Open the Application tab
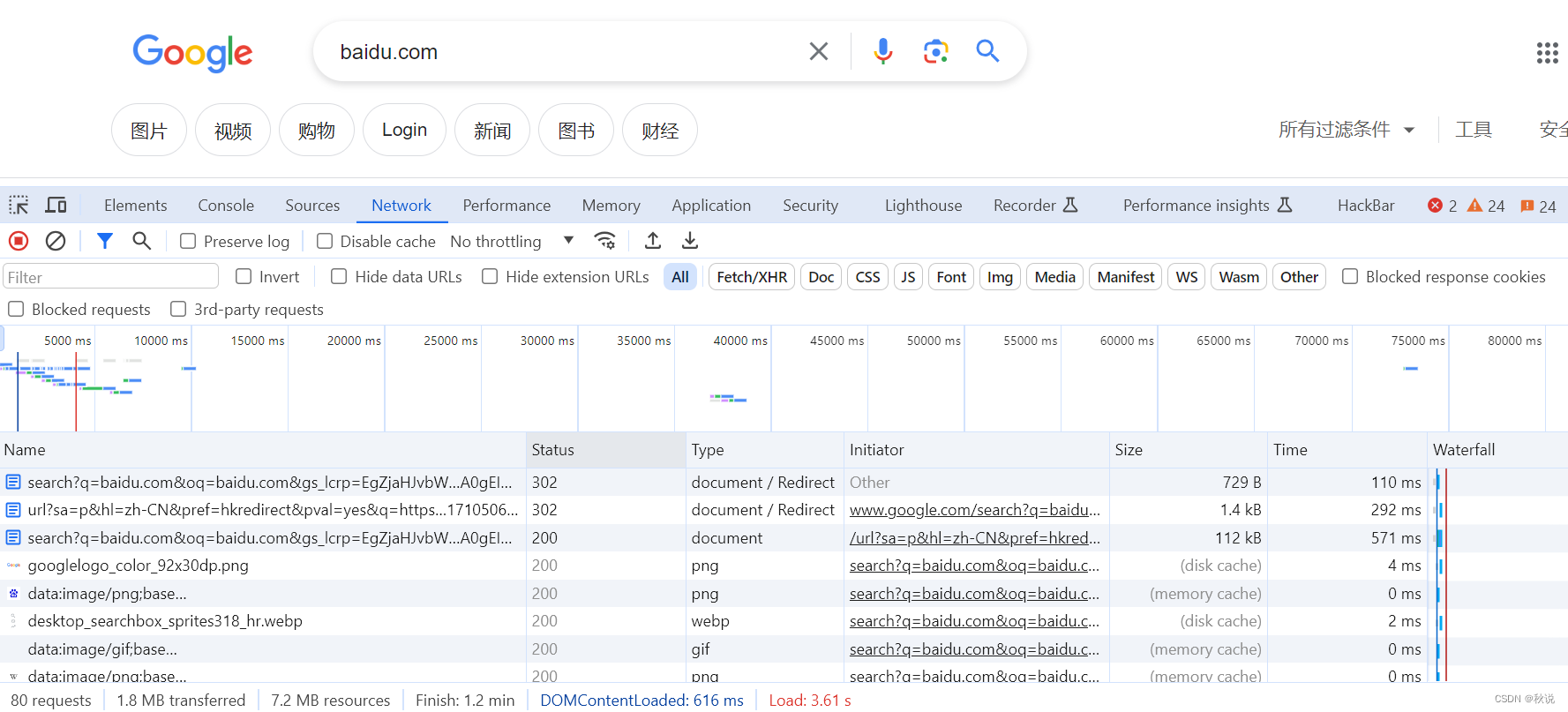Viewport: 1568px width, 712px height. tap(711, 206)
